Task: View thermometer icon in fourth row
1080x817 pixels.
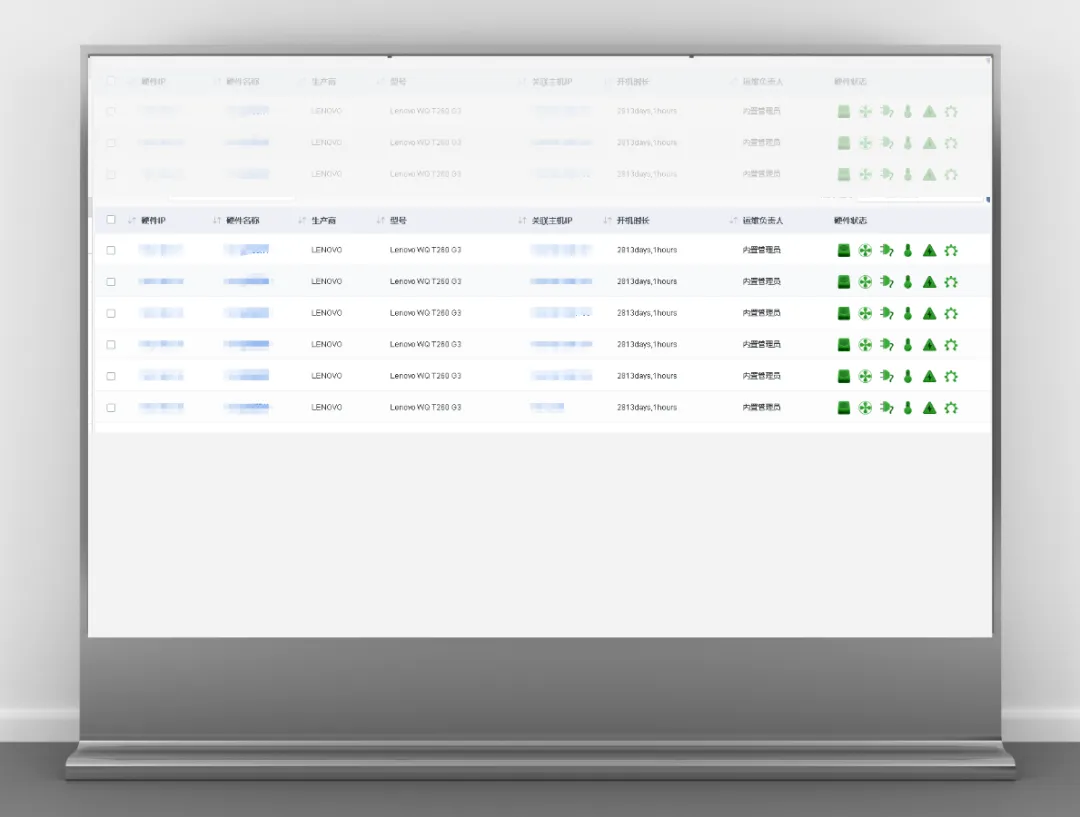Action: point(908,344)
